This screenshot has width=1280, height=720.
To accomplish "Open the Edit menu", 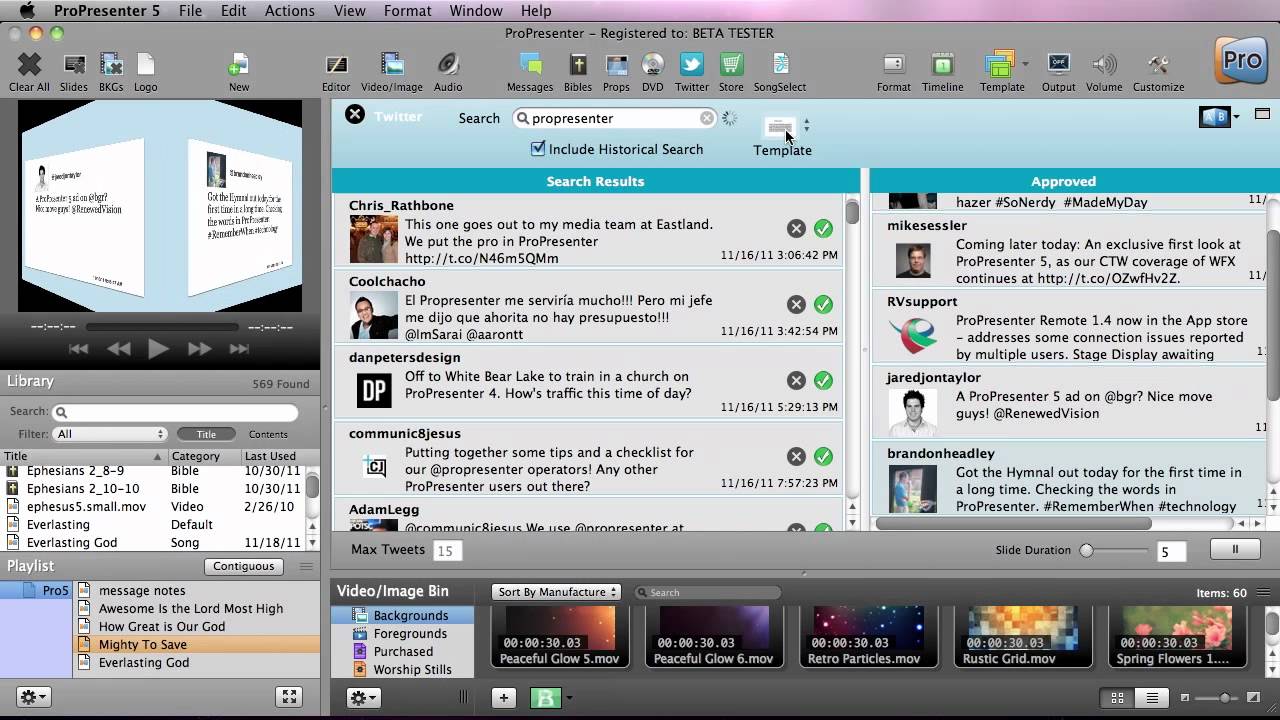I will click(233, 11).
